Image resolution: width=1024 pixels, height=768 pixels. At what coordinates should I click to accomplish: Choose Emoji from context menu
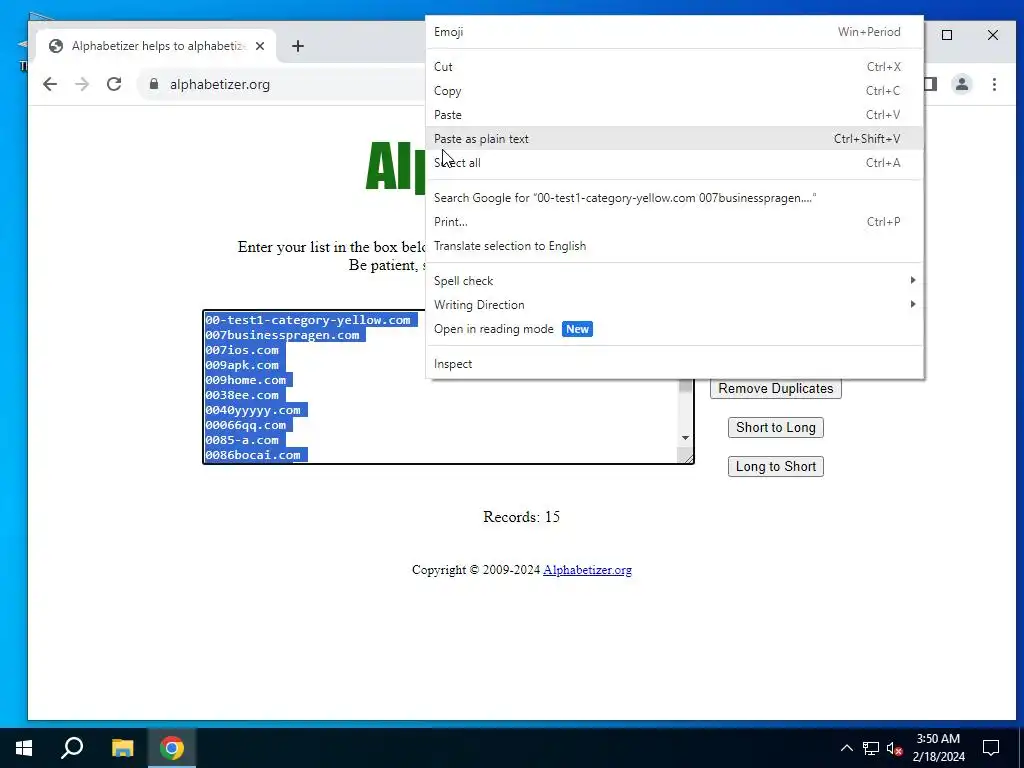(674, 32)
